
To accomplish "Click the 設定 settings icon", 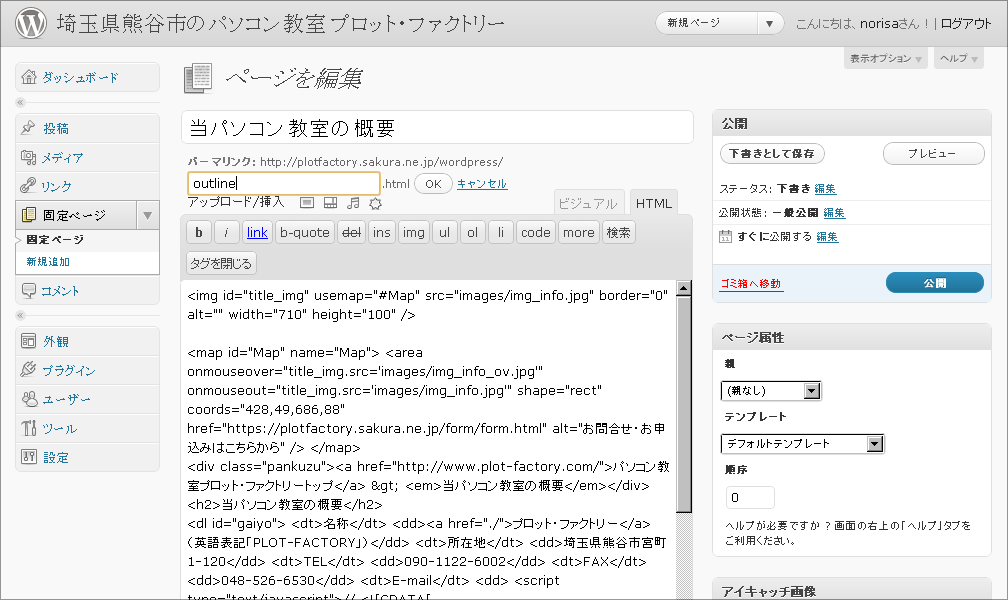I will point(29,457).
